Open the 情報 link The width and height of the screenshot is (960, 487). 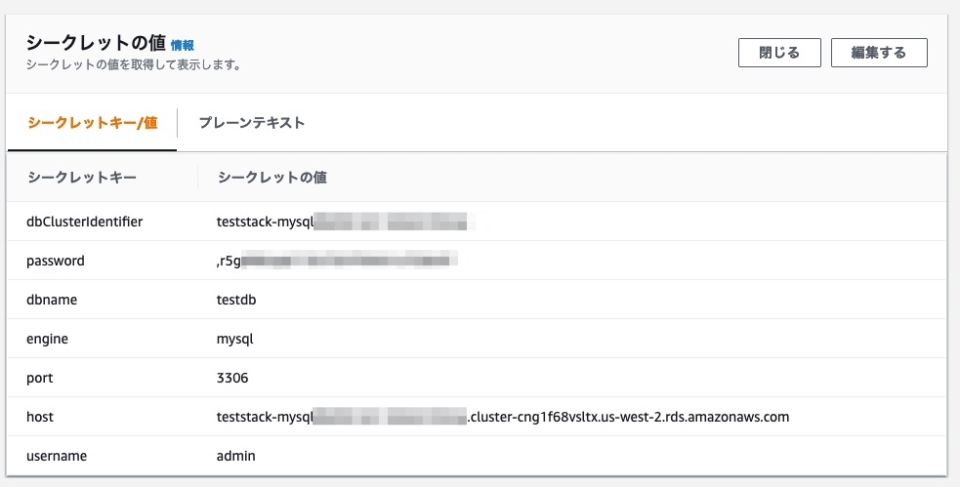click(182, 45)
